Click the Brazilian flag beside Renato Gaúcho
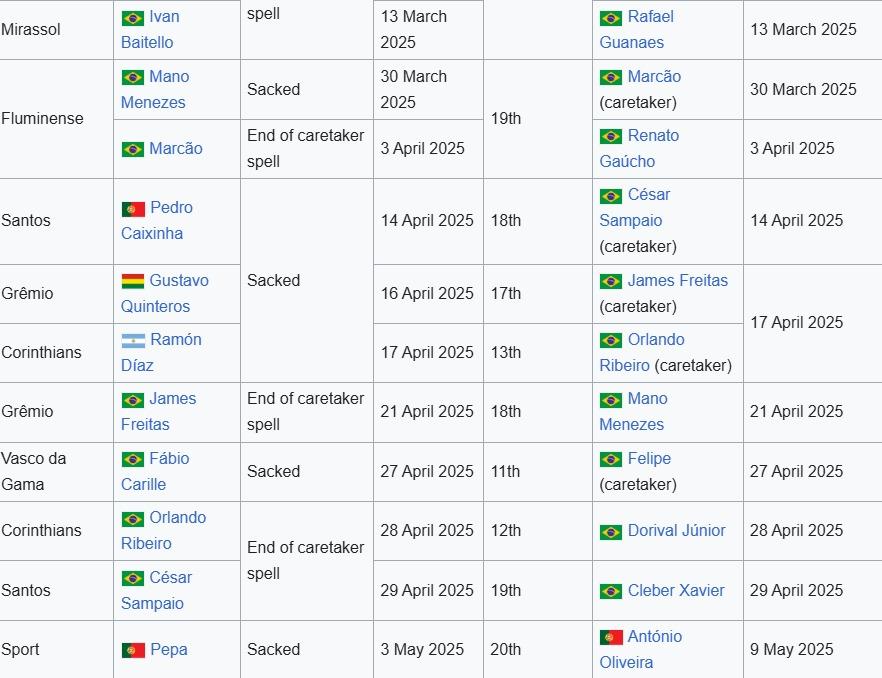The width and height of the screenshot is (882, 678). 611,136
